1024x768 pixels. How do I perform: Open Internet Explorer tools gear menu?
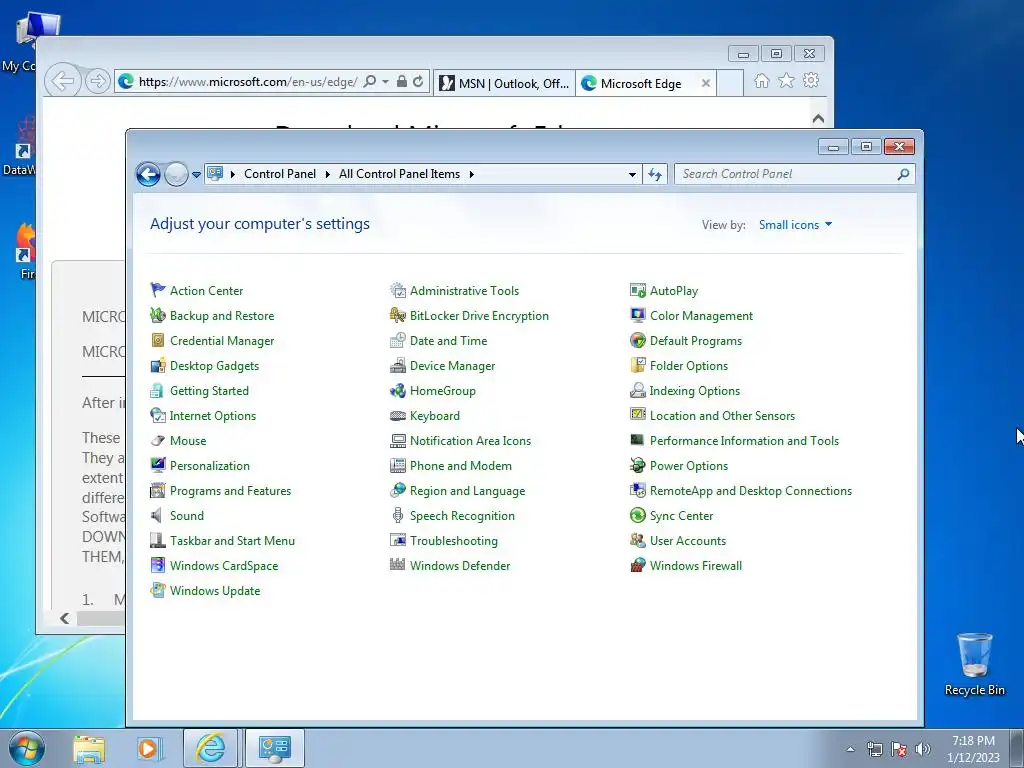click(x=811, y=81)
